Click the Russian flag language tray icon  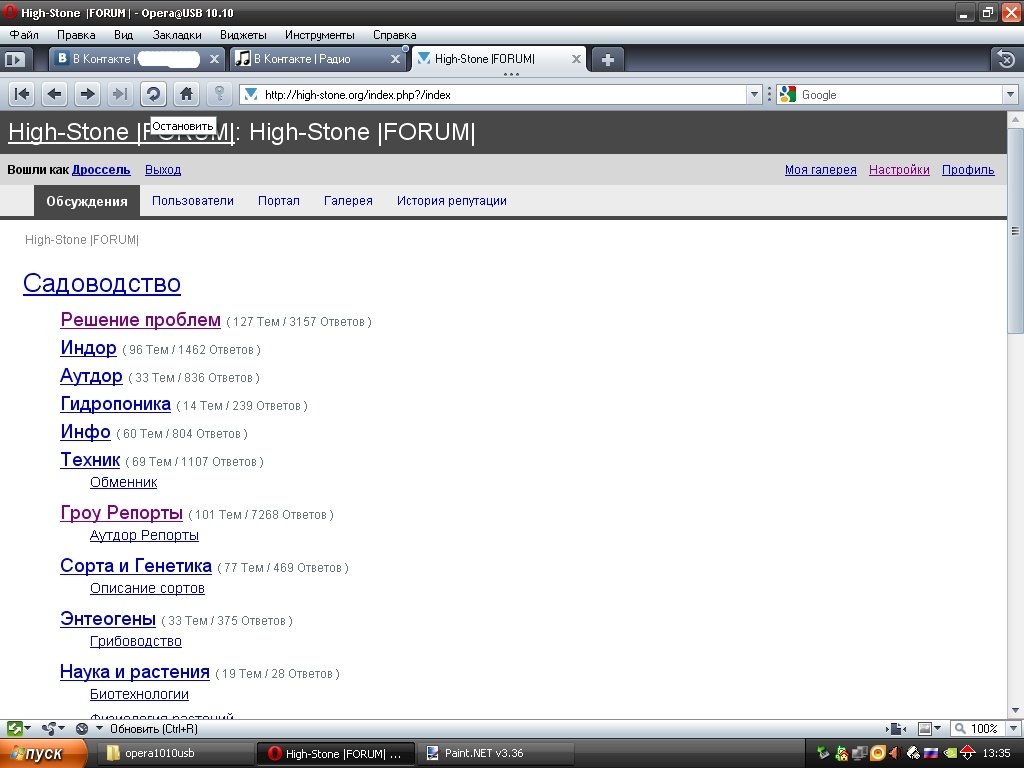[x=931, y=753]
